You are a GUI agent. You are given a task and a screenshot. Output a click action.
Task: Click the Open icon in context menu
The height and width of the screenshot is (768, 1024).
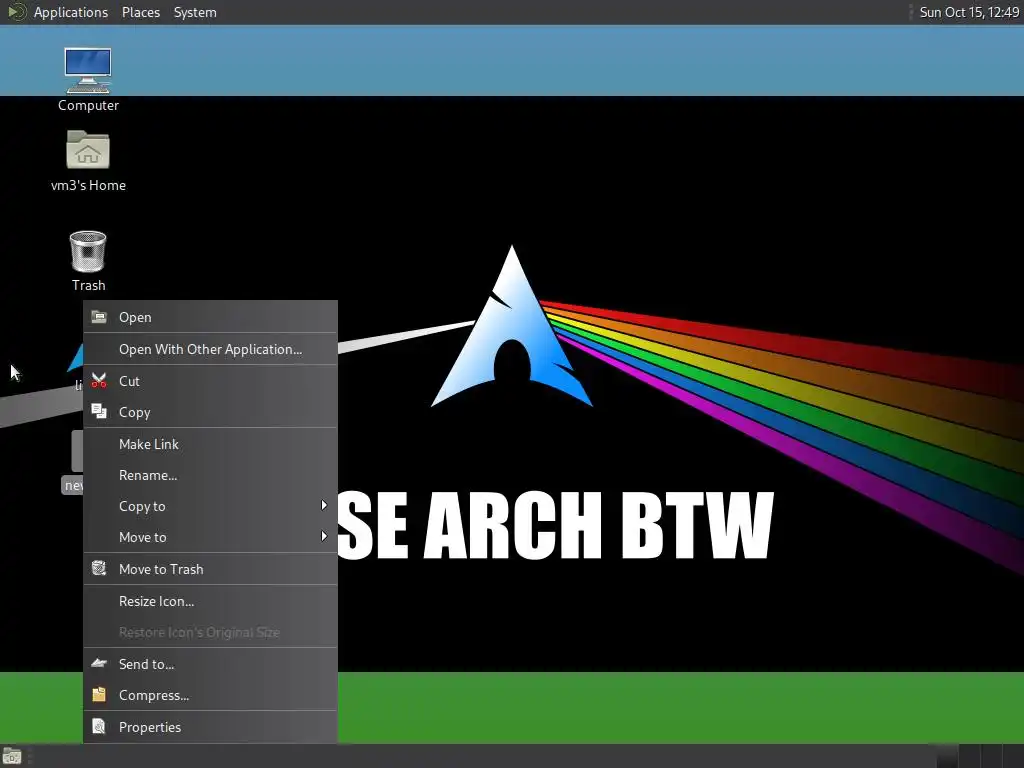tap(99, 317)
